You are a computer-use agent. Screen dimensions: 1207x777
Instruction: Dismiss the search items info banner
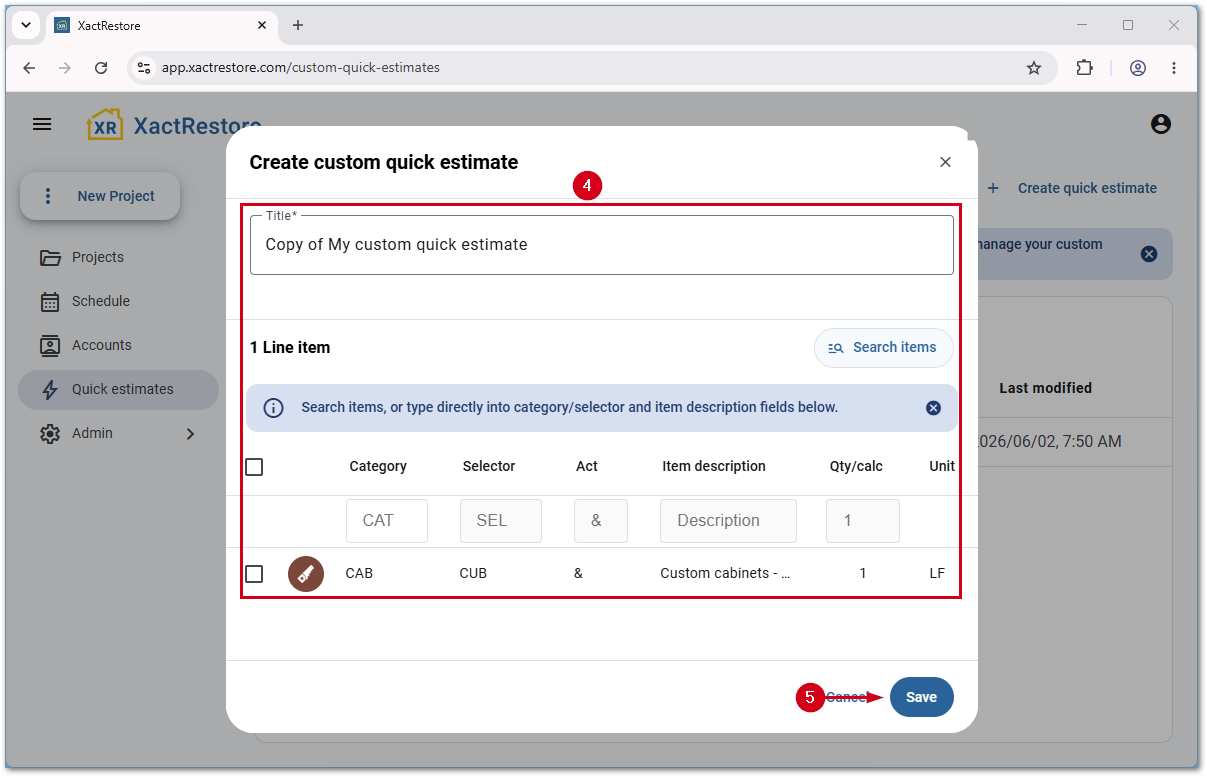[x=933, y=408]
